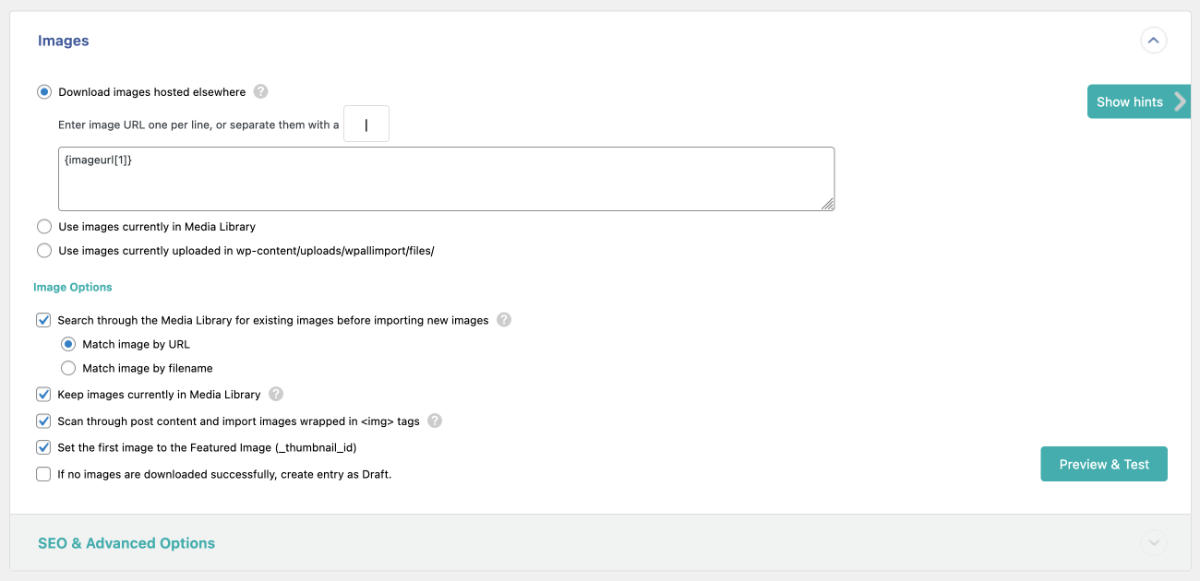Choose images uploaded in wpallimport/files folder
The width and height of the screenshot is (1200, 581).
(44, 251)
